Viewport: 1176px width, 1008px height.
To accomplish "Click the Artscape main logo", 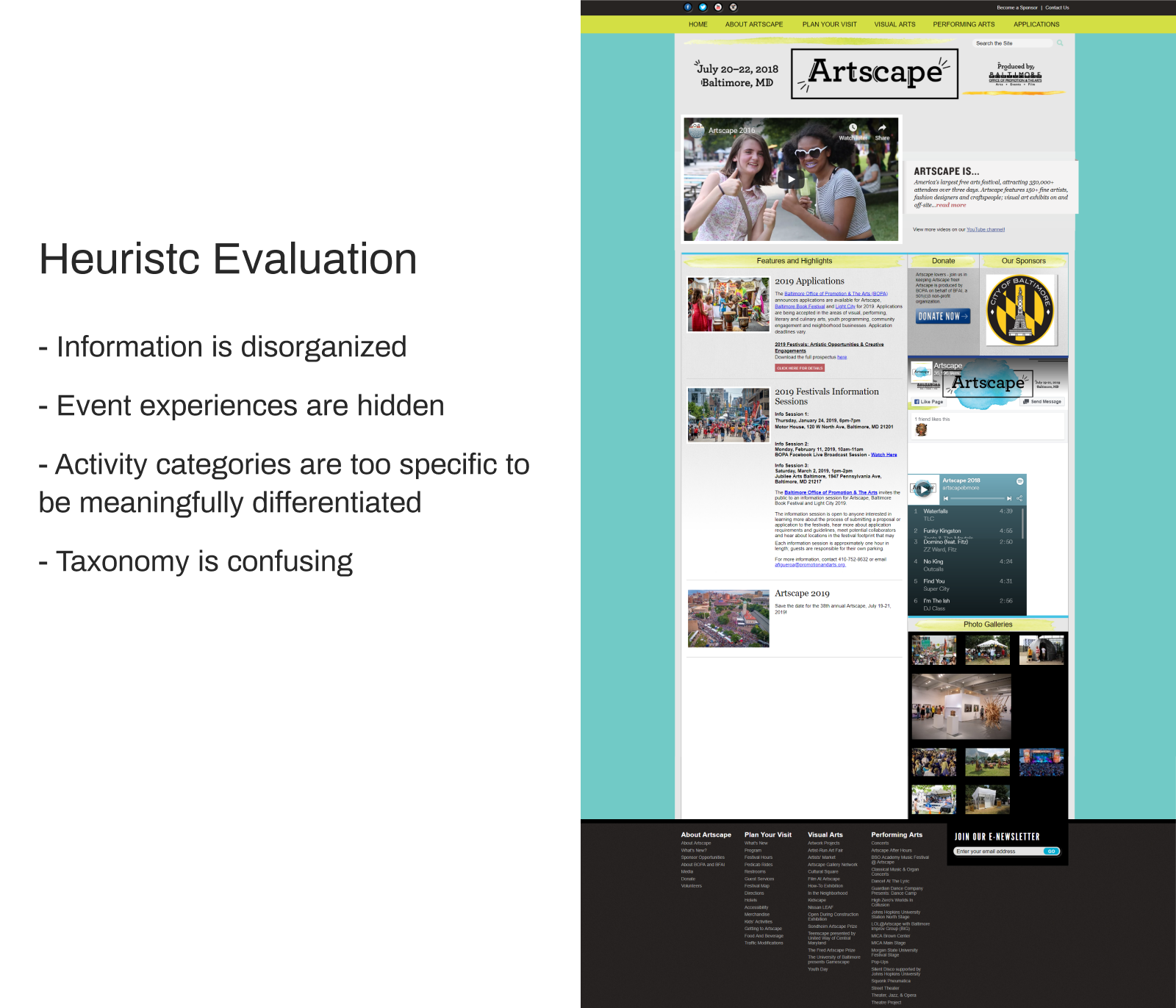I will [x=875, y=73].
